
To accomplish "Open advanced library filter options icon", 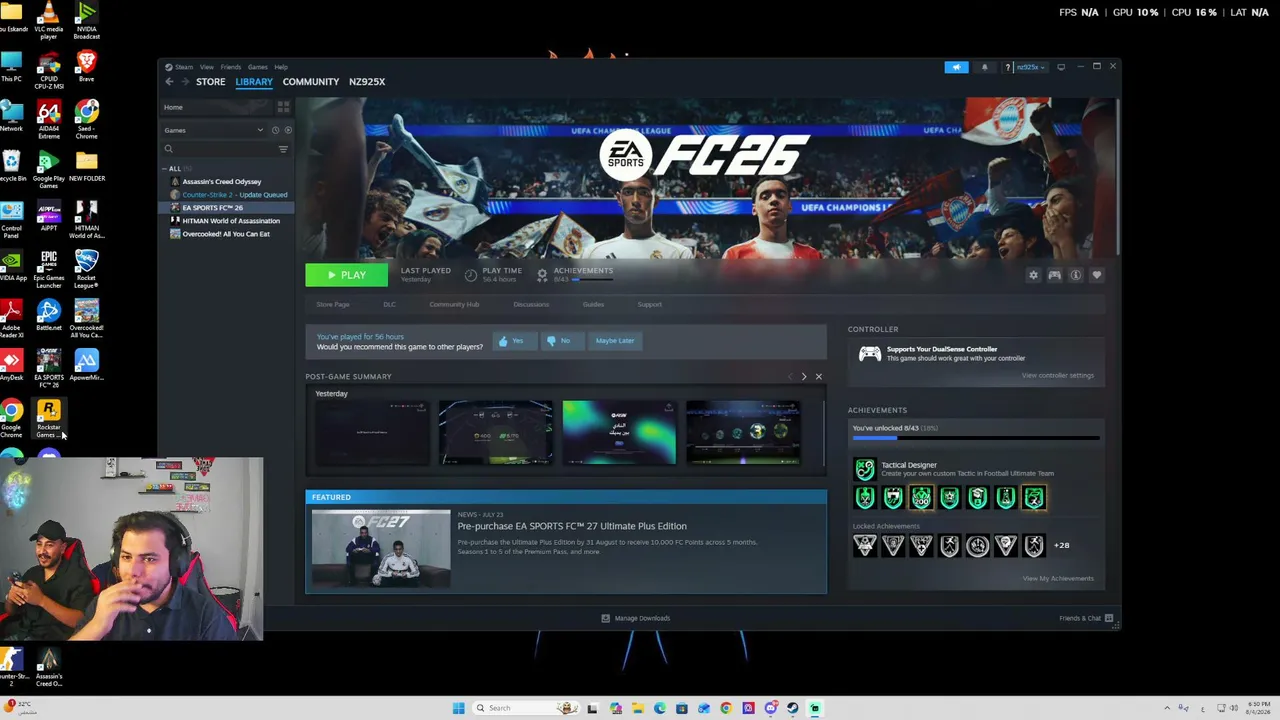I will point(283,149).
